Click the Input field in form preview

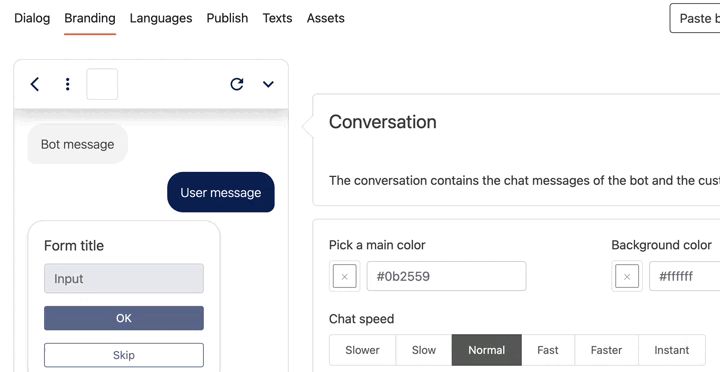(x=124, y=278)
